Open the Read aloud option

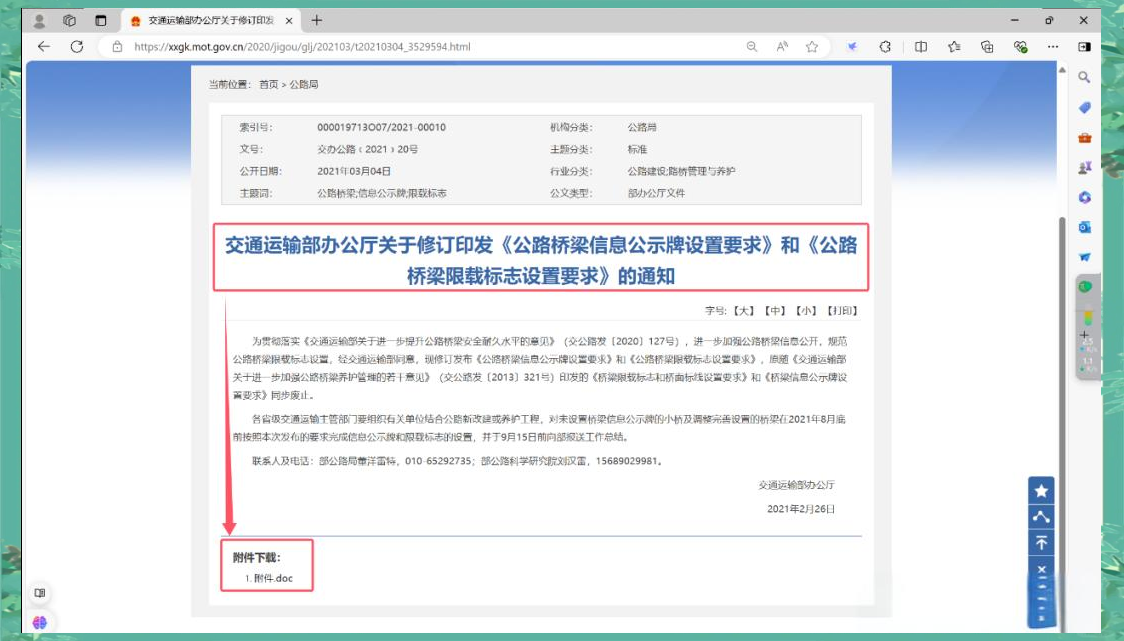click(782, 47)
